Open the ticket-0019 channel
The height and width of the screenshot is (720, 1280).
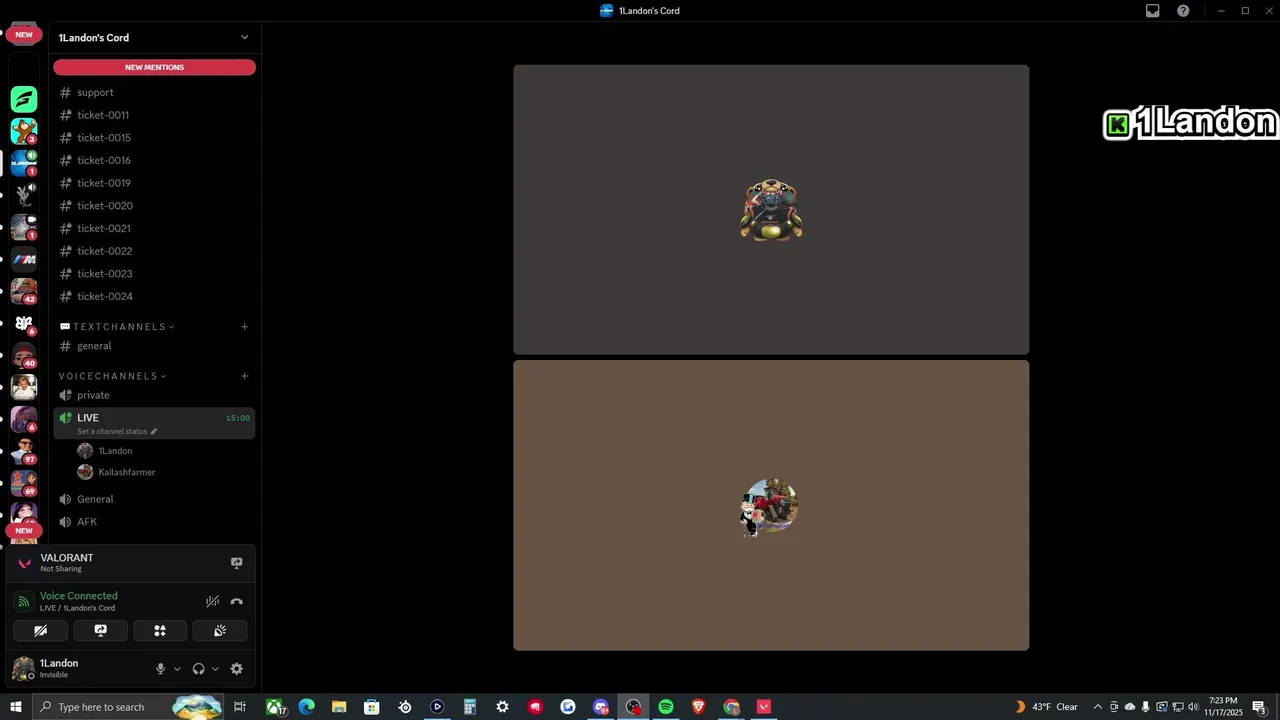pyautogui.click(x=154, y=183)
